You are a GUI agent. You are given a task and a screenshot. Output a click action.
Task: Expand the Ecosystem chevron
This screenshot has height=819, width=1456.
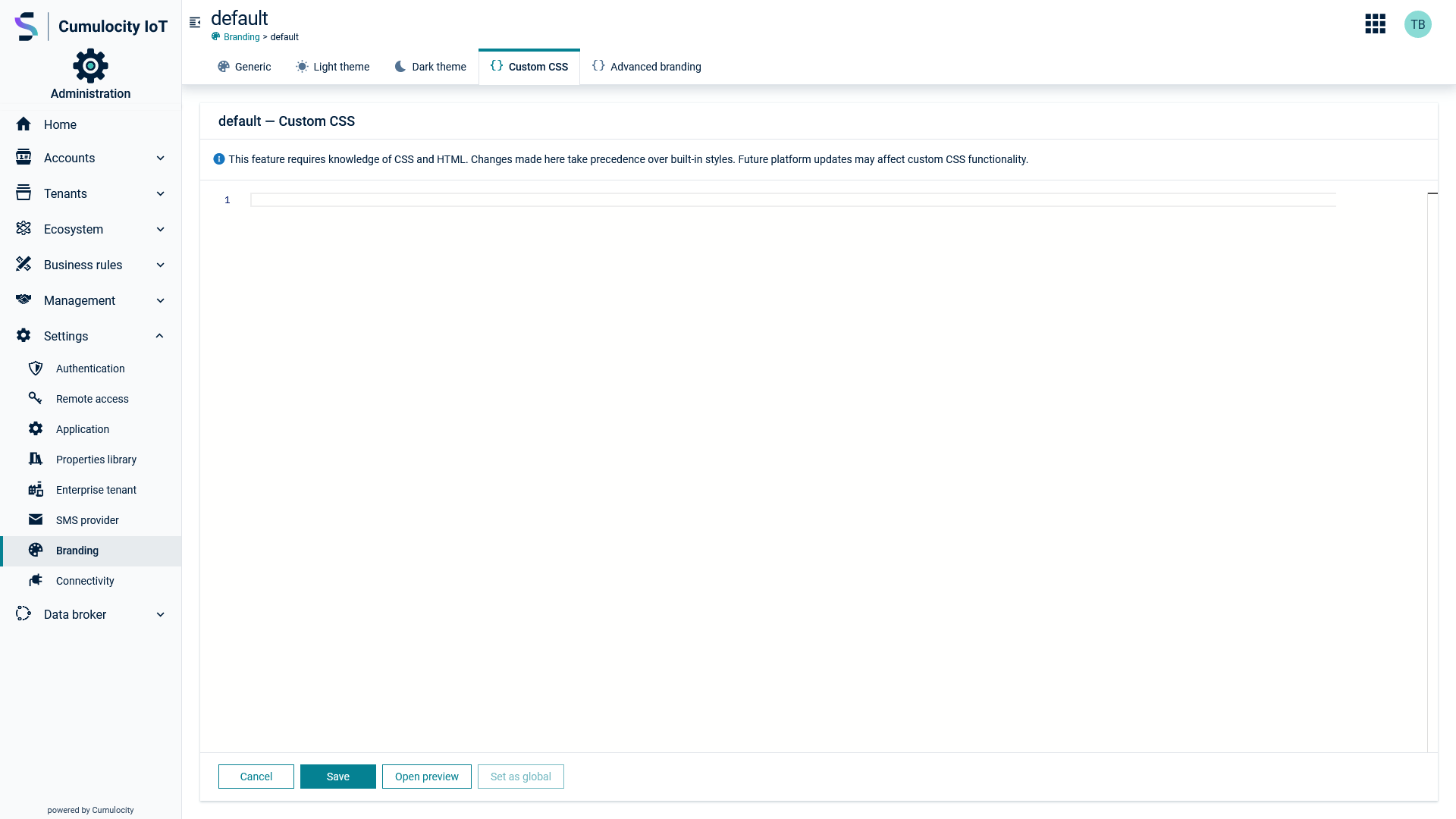[161, 229]
